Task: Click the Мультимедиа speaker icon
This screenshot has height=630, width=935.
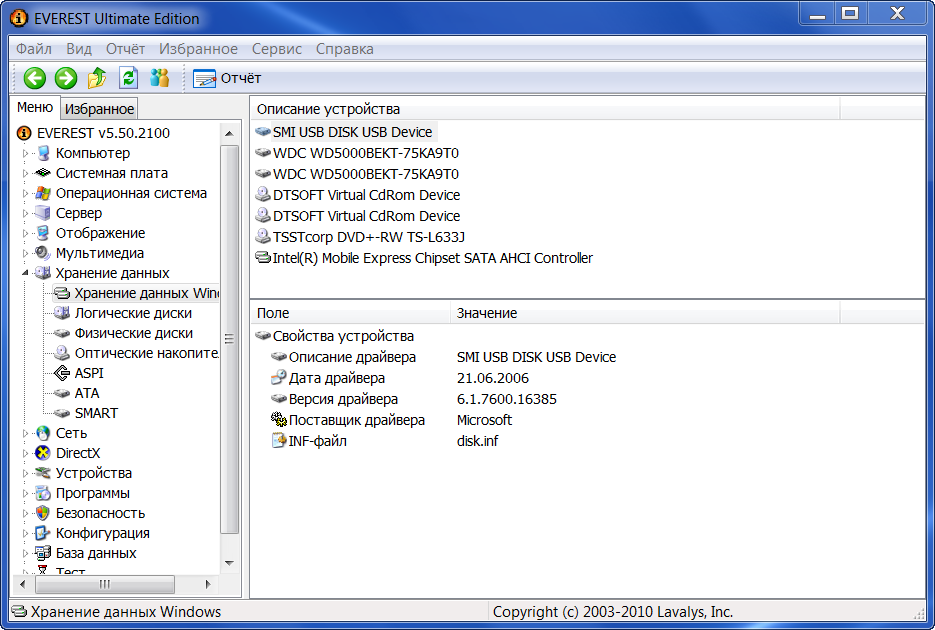Action: 43,253
